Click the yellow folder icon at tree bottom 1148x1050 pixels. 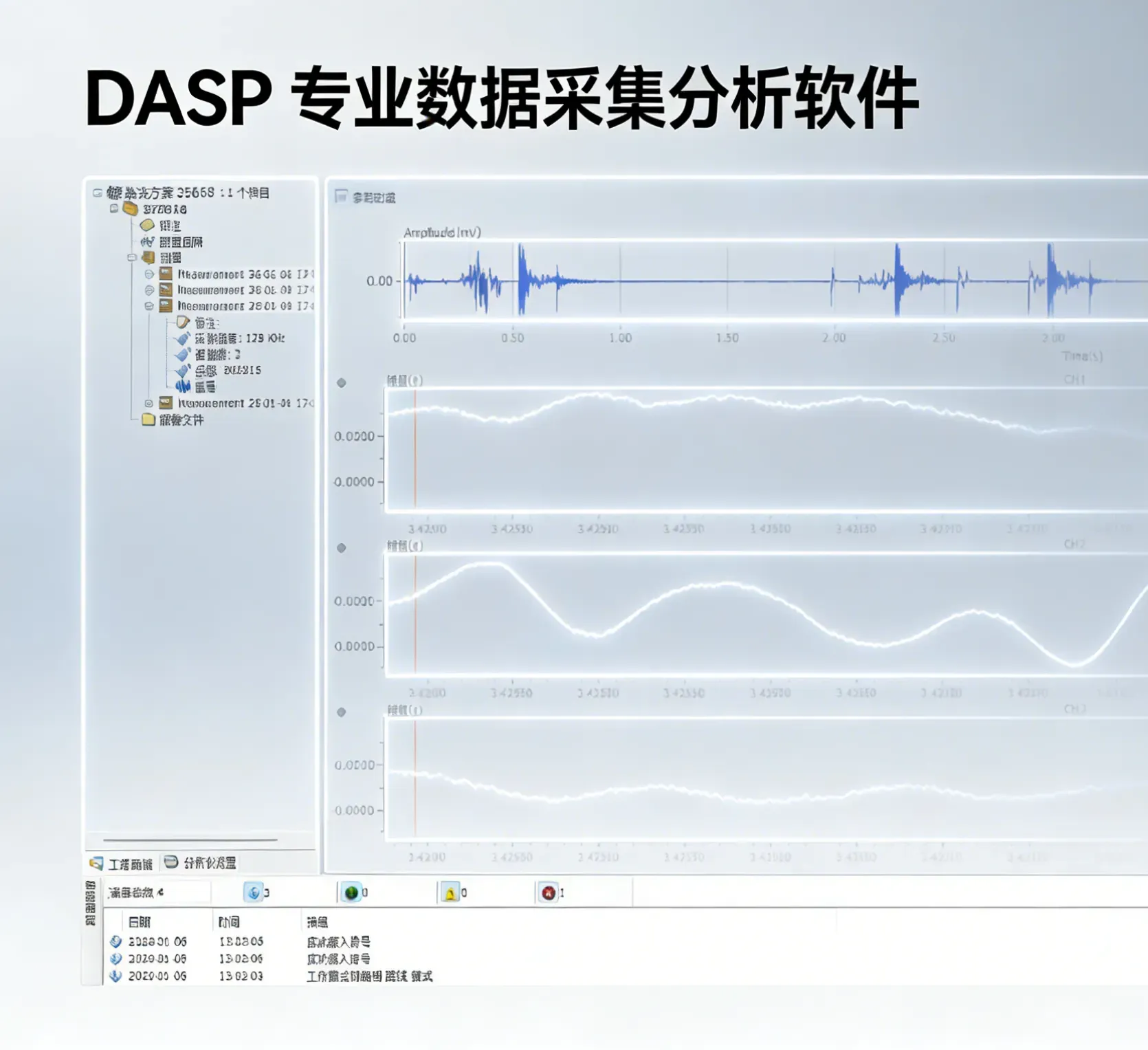148,419
